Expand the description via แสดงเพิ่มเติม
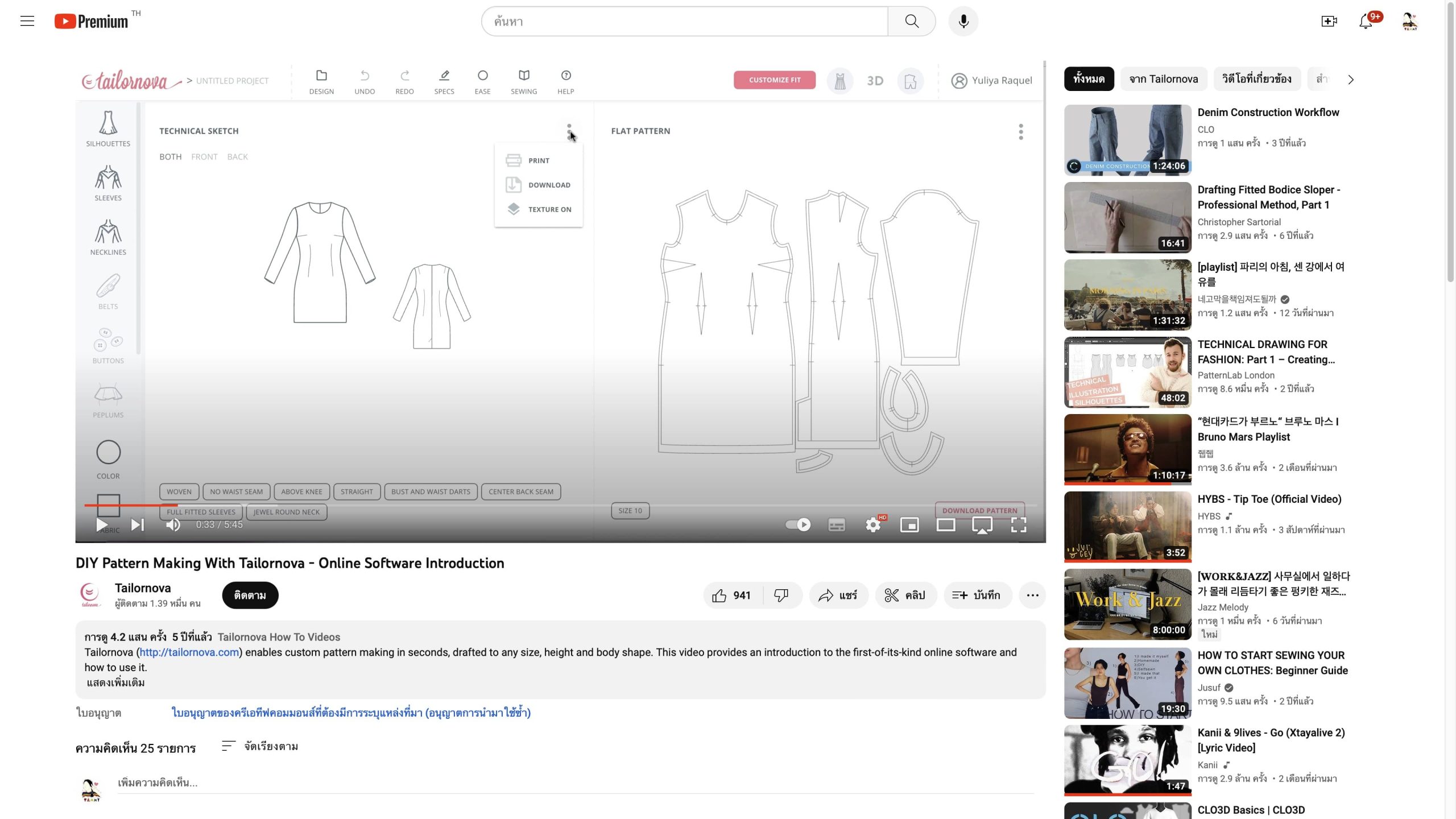Screen dimensions: 1456x819 [x=115, y=682]
